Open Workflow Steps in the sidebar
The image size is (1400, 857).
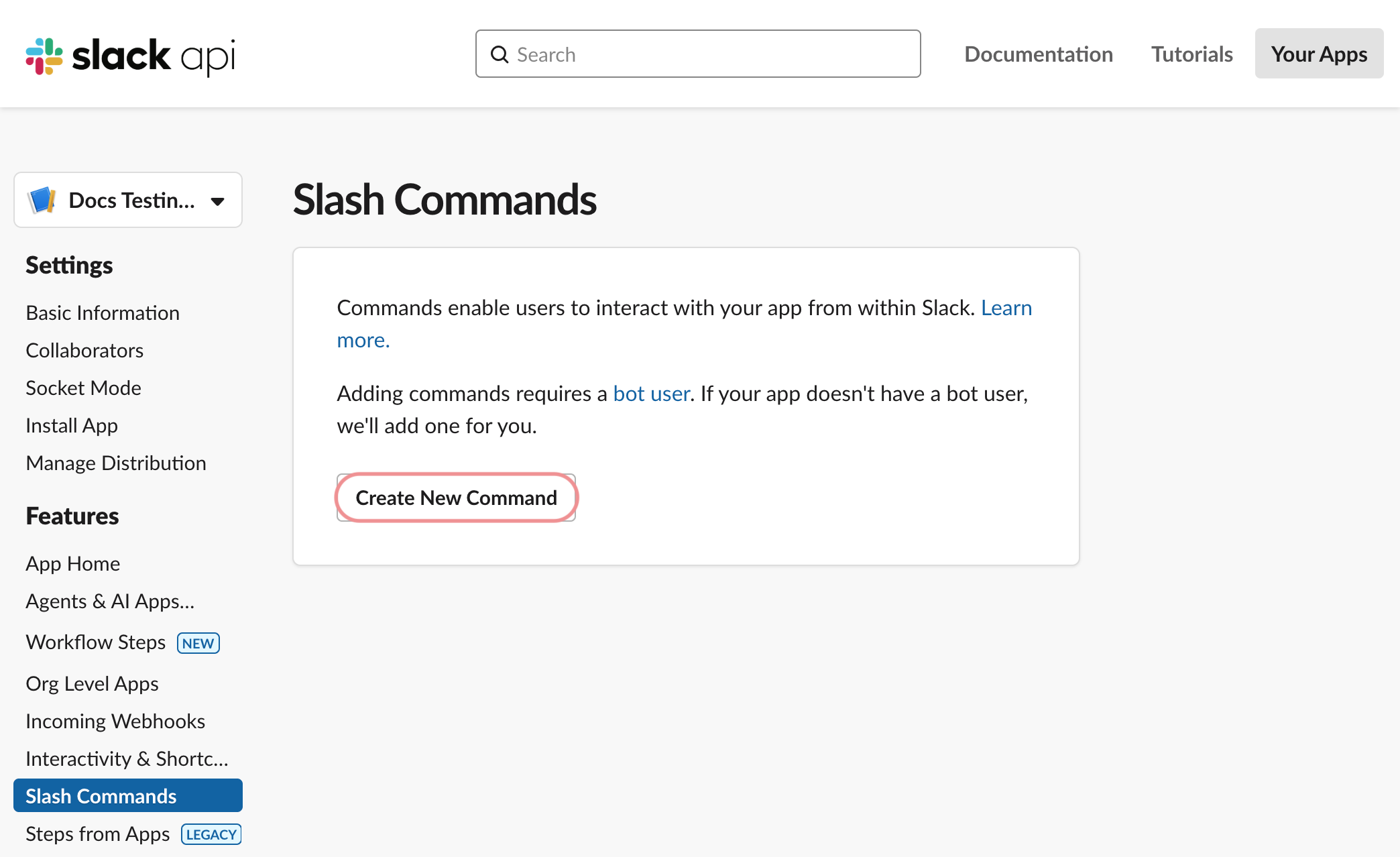[x=96, y=642]
